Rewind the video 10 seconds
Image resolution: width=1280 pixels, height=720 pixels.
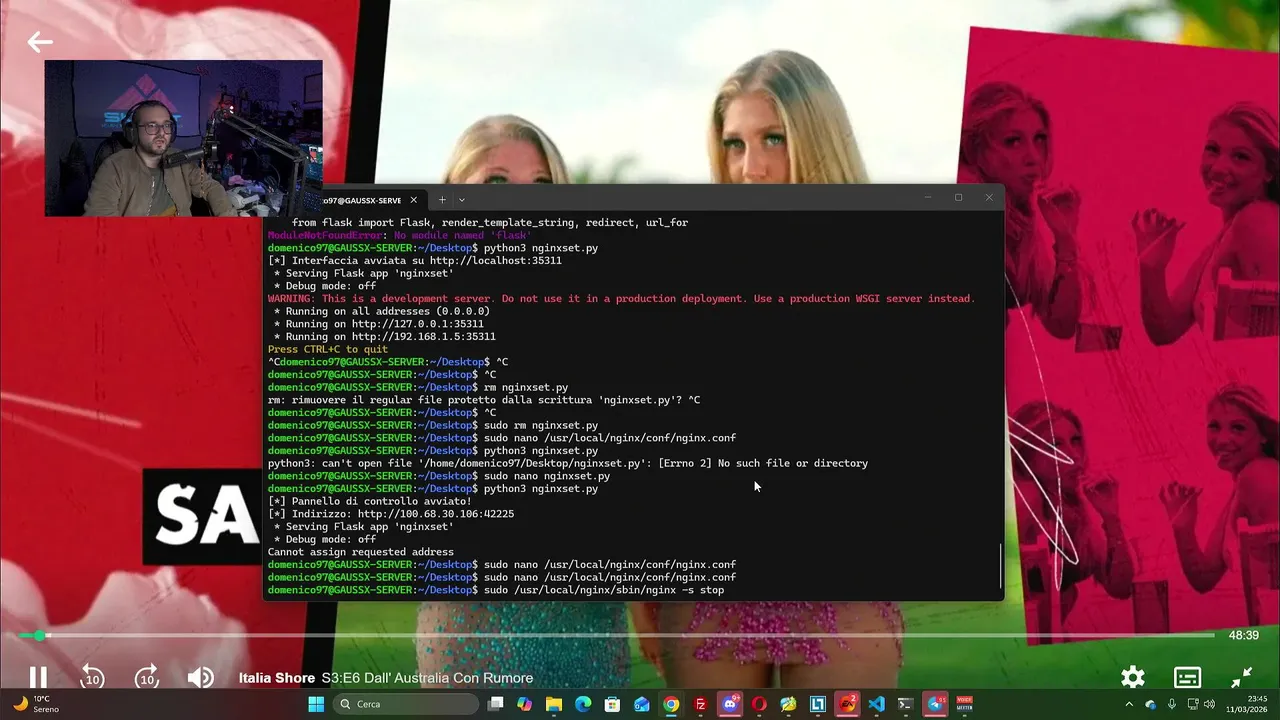(x=92, y=678)
